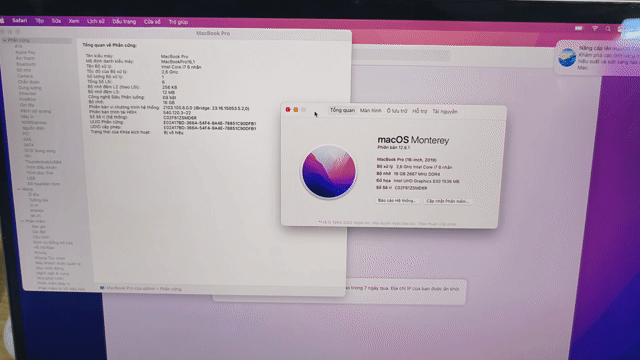This screenshot has height=360, width=640.
Task: Click the Tổng quan về Phần cứng heading
Action: [109, 45]
